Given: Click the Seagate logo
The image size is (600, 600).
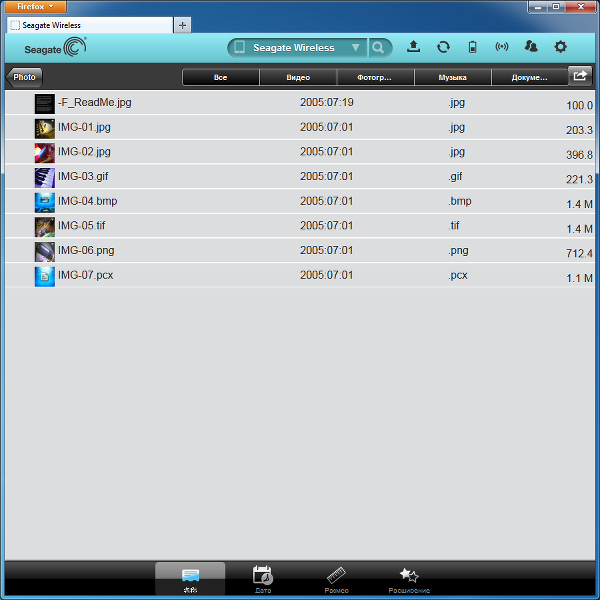Looking at the screenshot, I should (x=55, y=47).
